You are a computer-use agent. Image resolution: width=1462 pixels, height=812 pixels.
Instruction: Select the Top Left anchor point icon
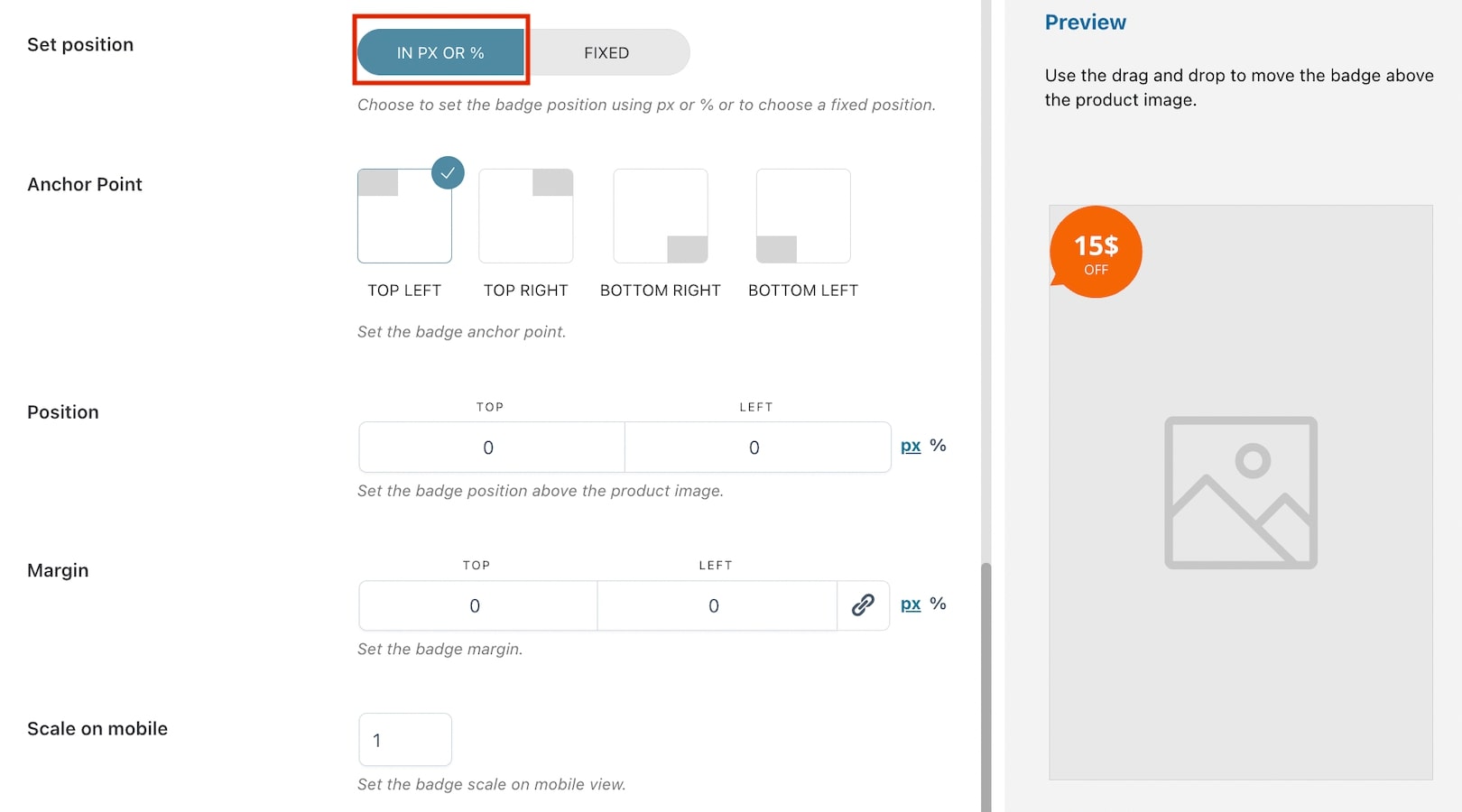404,216
